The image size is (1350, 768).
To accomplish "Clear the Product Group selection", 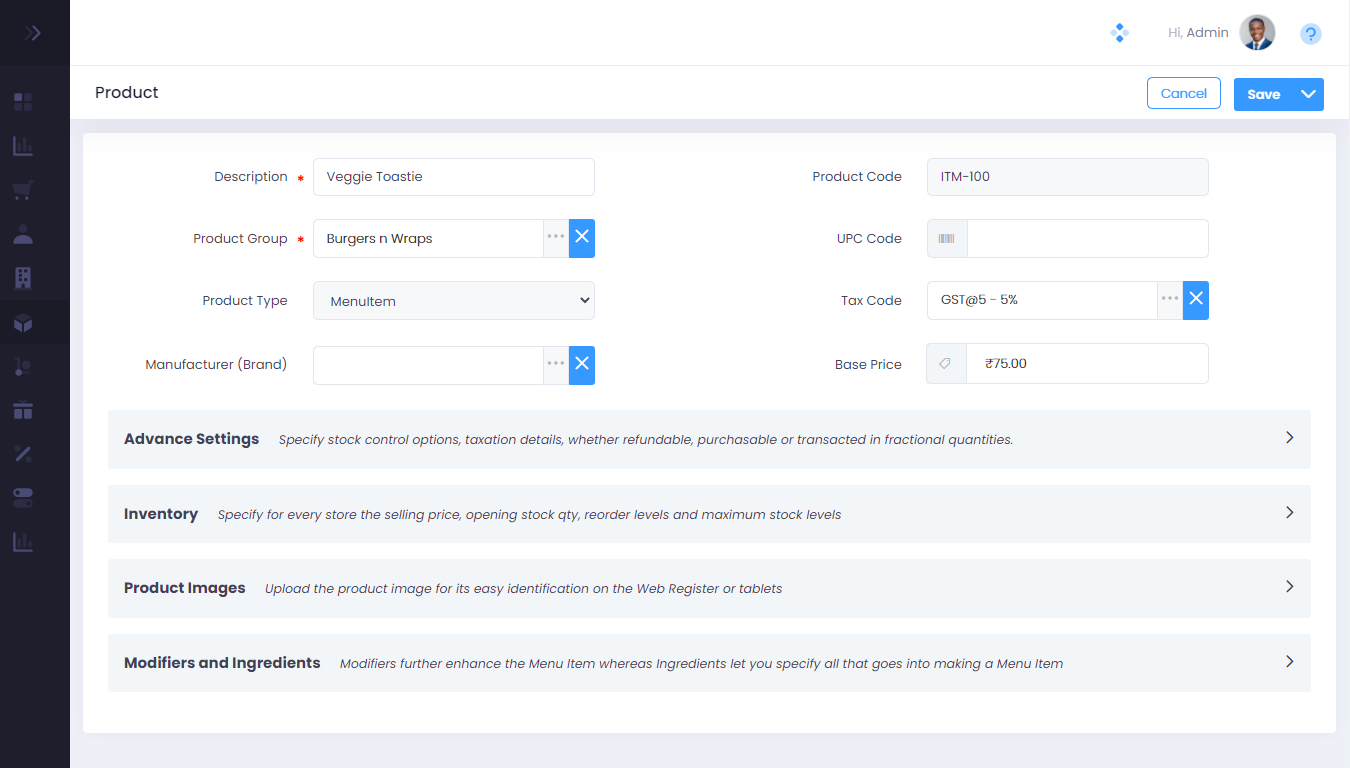I will click(x=582, y=238).
